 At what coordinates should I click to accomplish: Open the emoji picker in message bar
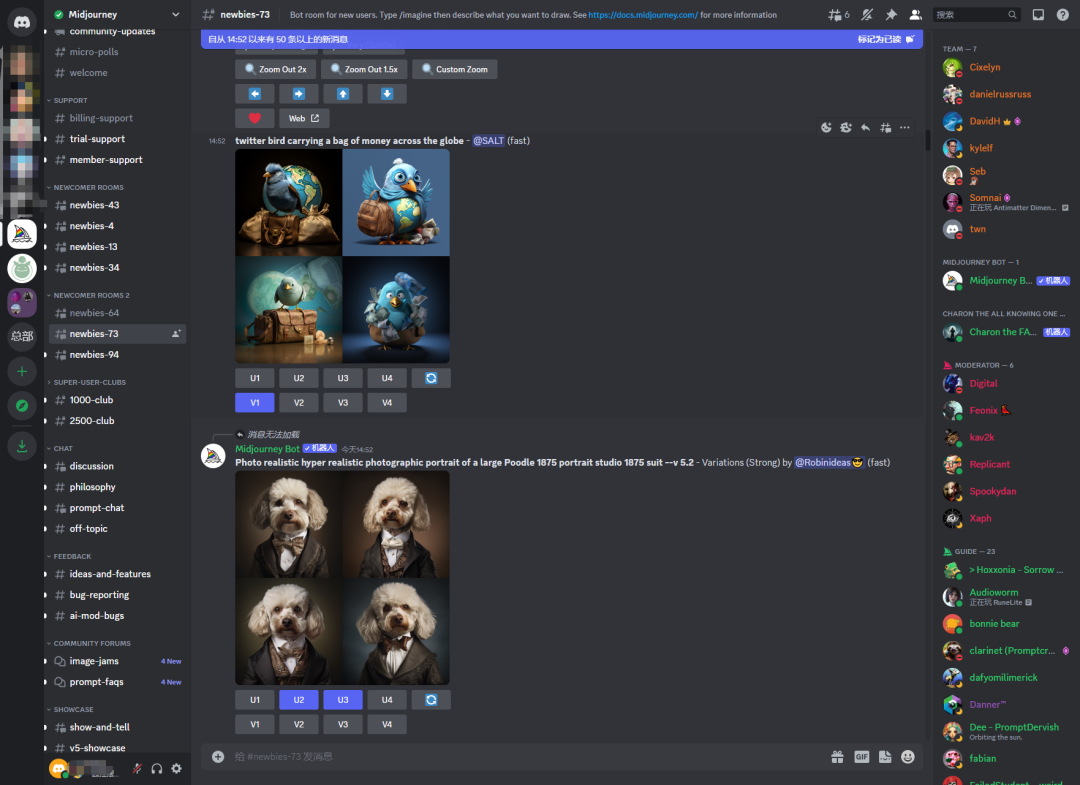(x=908, y=757)
